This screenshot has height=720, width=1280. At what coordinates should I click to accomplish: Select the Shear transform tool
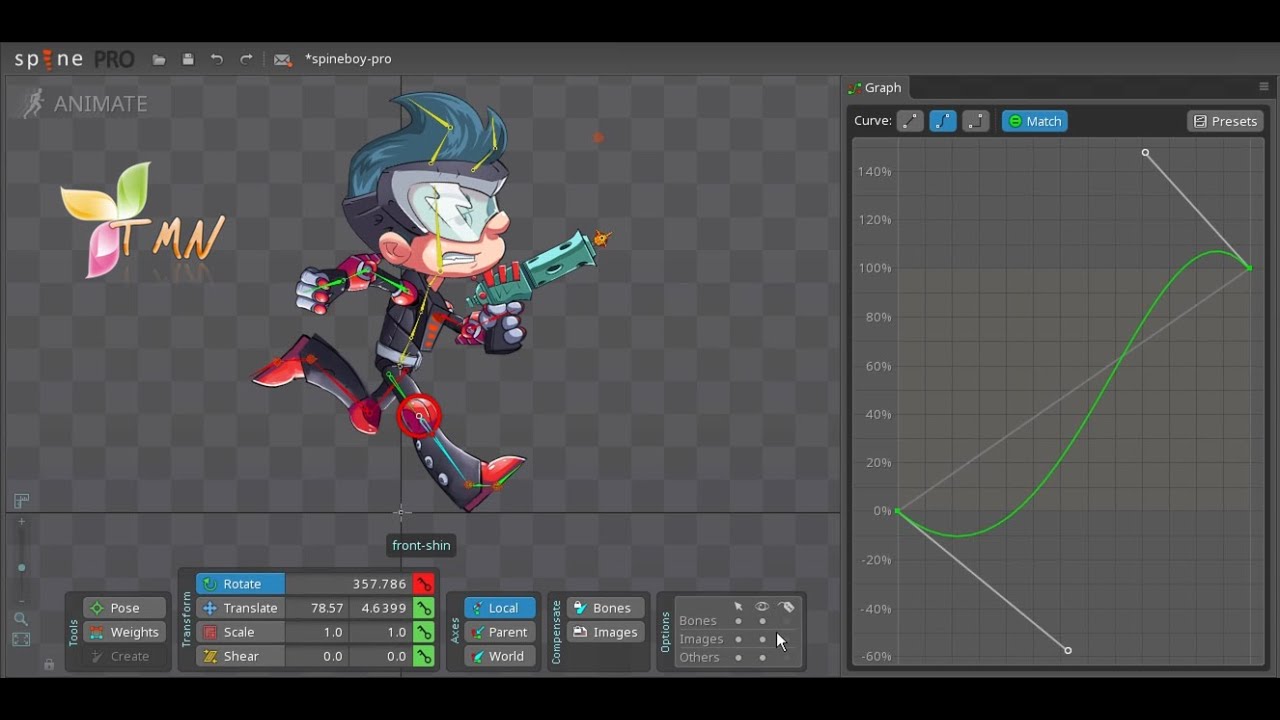coord(241,656)
